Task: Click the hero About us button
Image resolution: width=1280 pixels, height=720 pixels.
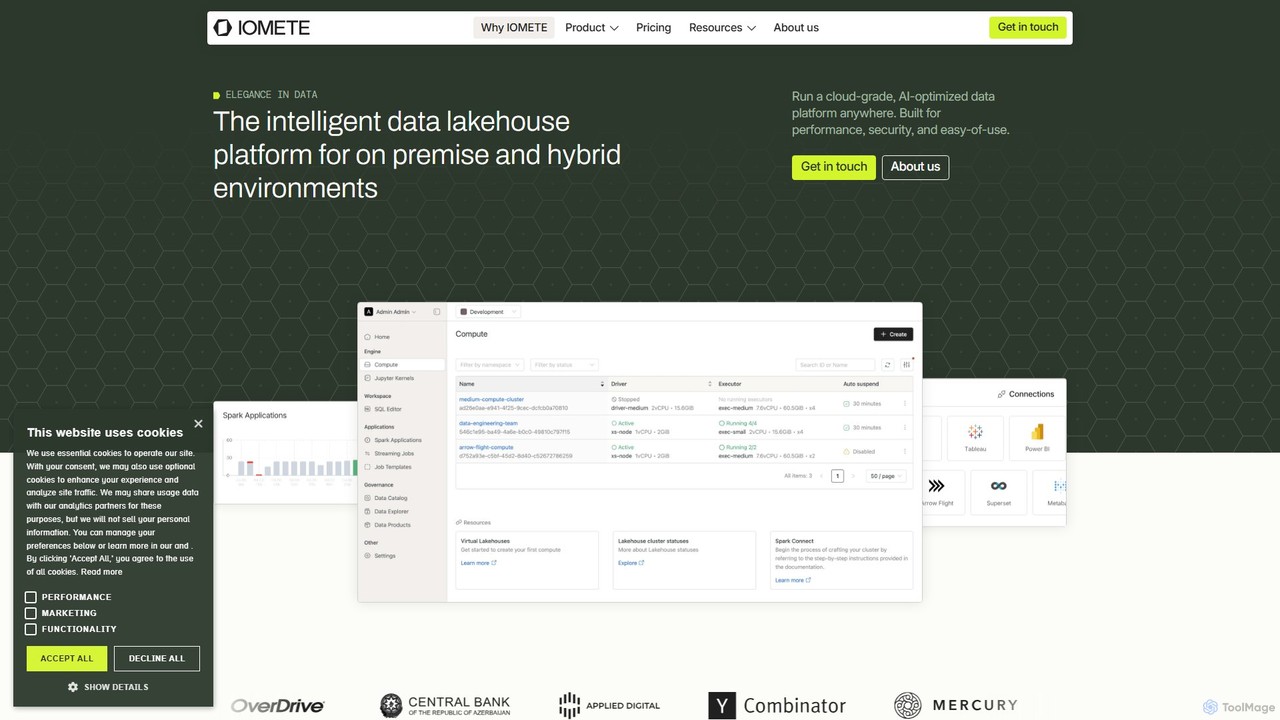Action: point(915,167)
